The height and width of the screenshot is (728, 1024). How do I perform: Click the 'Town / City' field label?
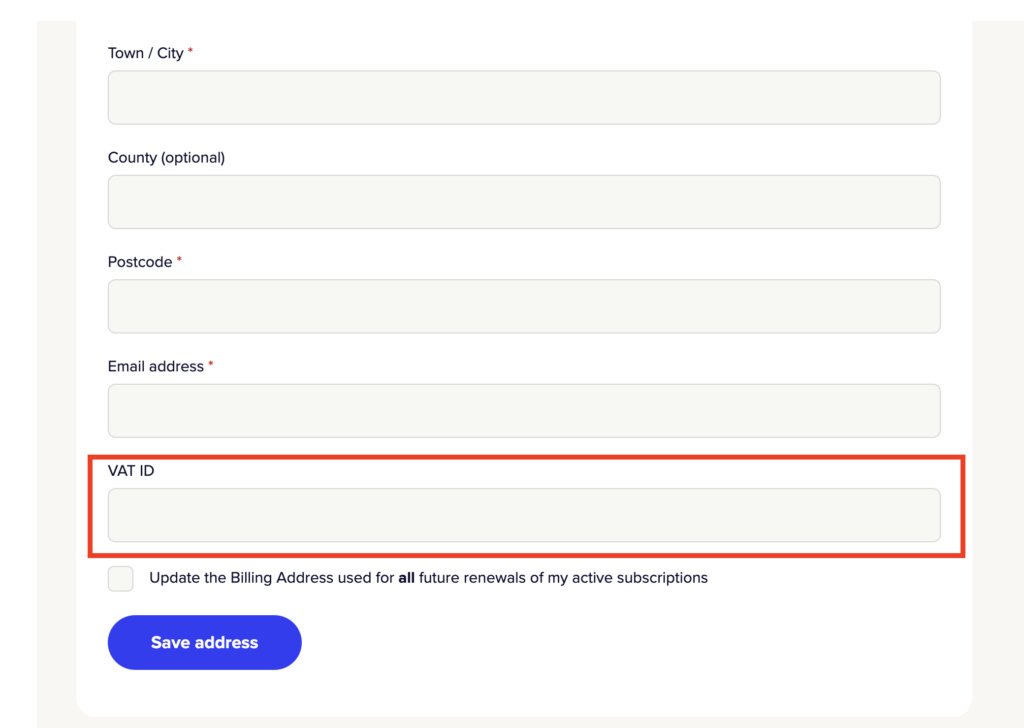click(145, 53)
